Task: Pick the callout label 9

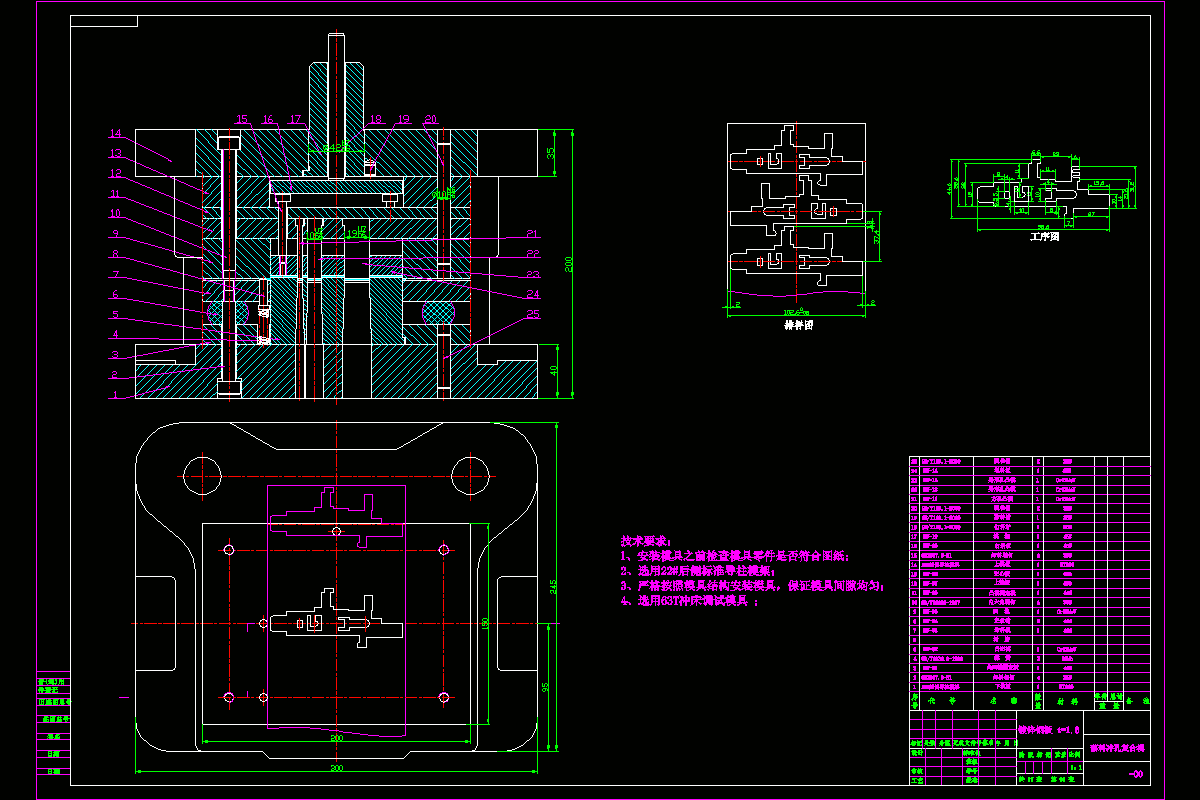Action: [115, 234]
